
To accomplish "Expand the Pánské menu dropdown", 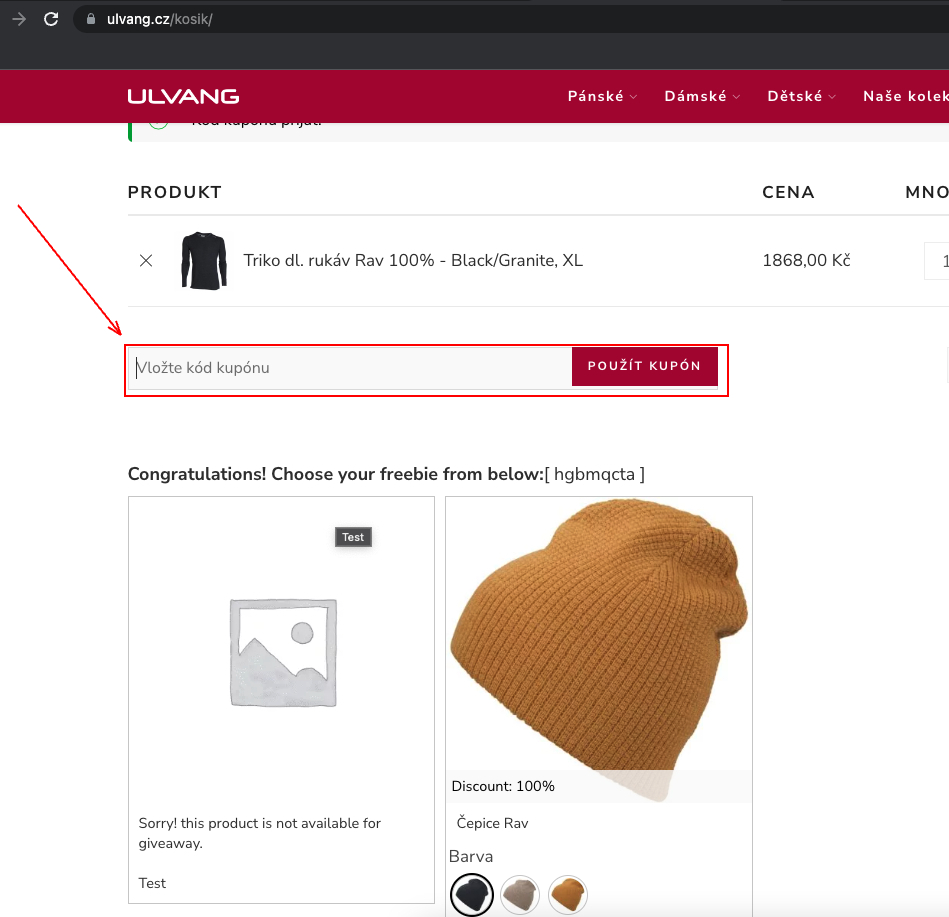I will click(x=602, y=96).
